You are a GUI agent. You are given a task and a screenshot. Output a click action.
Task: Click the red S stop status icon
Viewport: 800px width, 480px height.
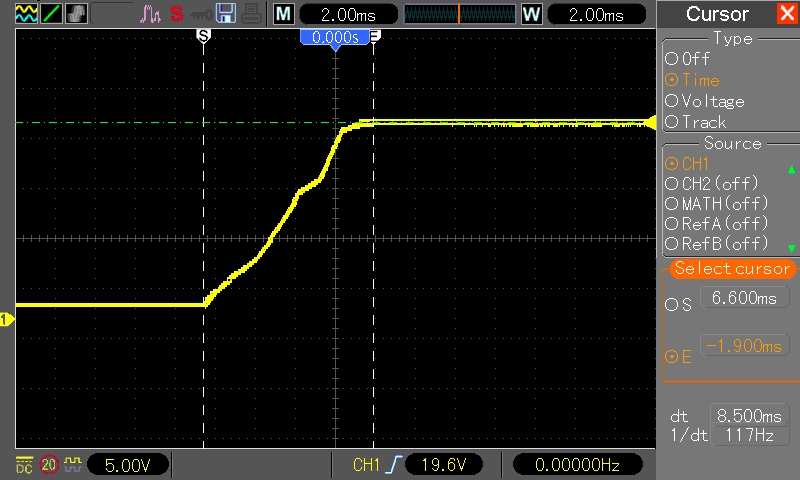pos(176,14)
